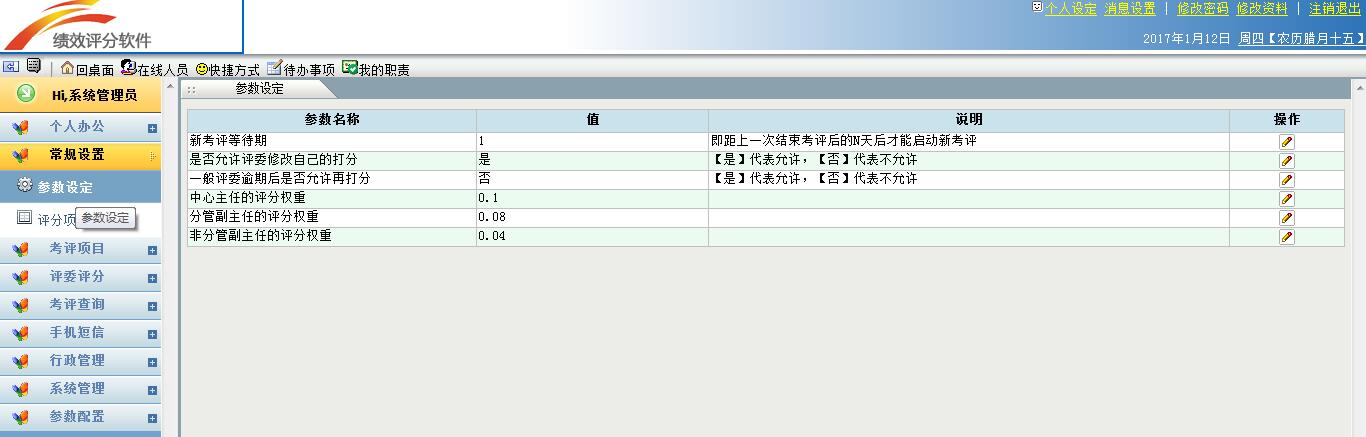Select the 非分管副主任的评分权重 cell

click(x=332, y=236)
